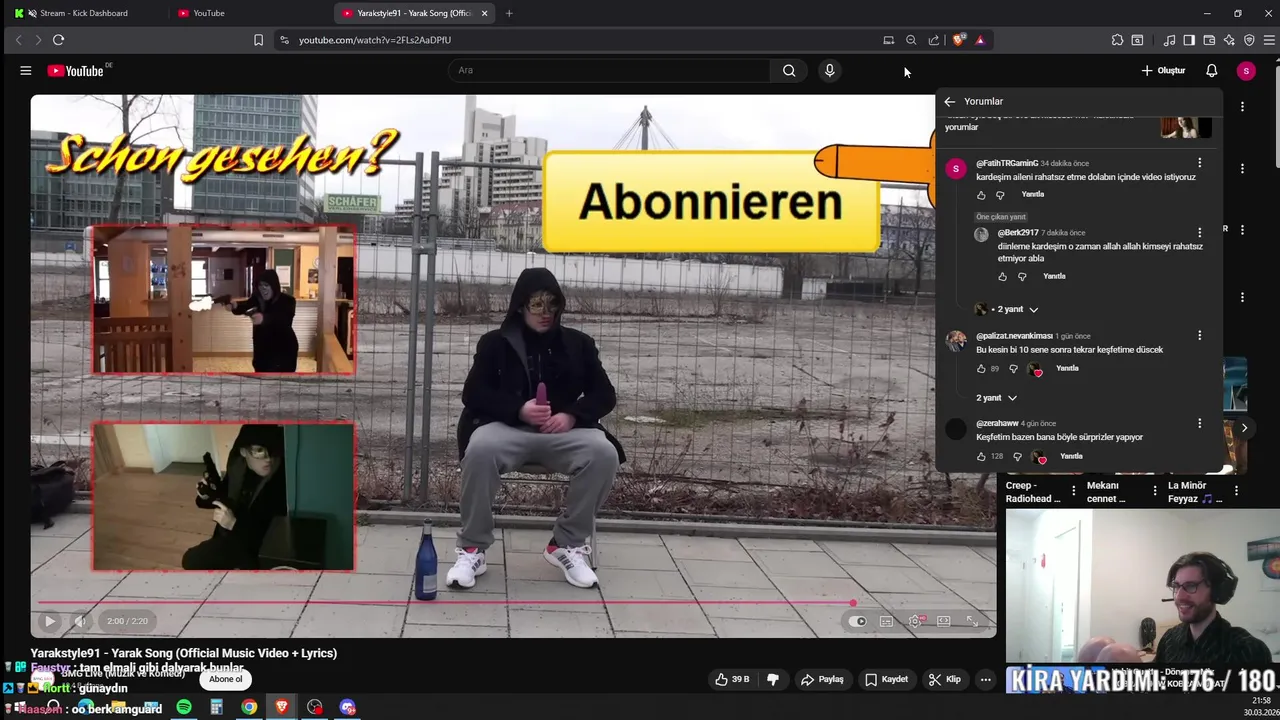
Task: Click the youtube.com URL in the address bar
Action: pyautogui.click(x=375, y=40)
